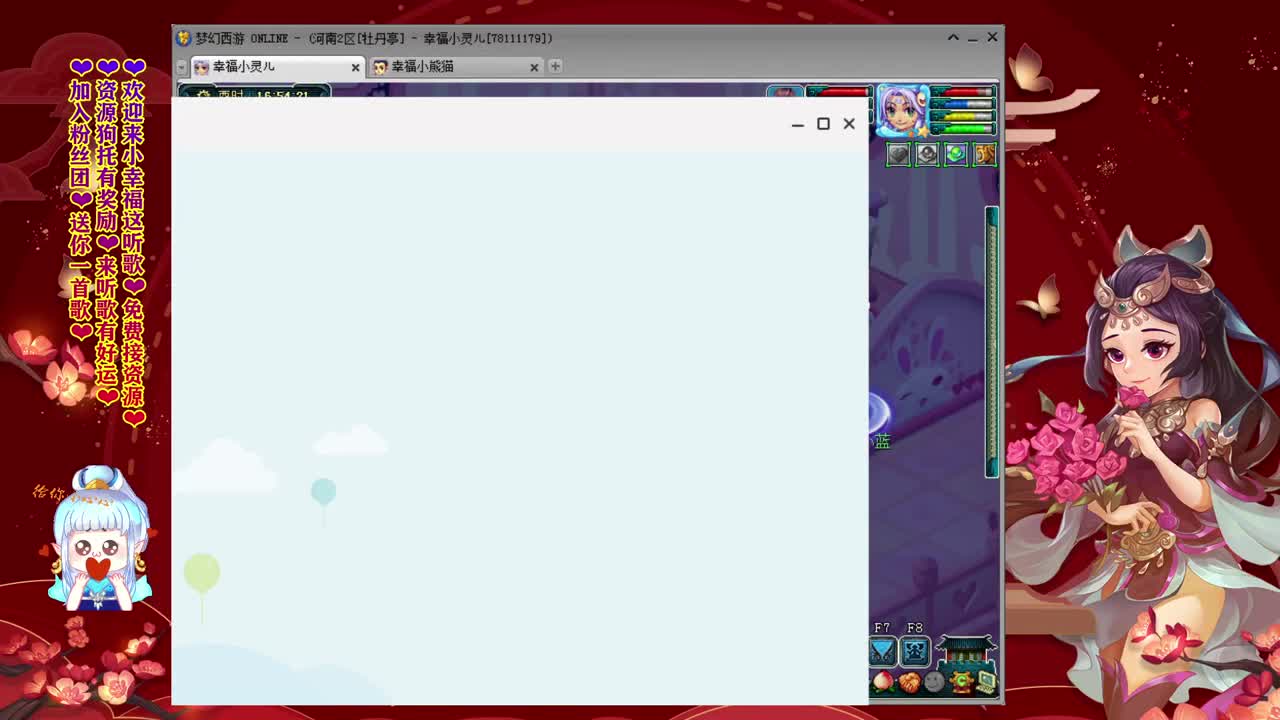The height and width of the screenshot is (720, 1280).
Task: Close the blank white popup window
Action: click(x=849, y=124)
